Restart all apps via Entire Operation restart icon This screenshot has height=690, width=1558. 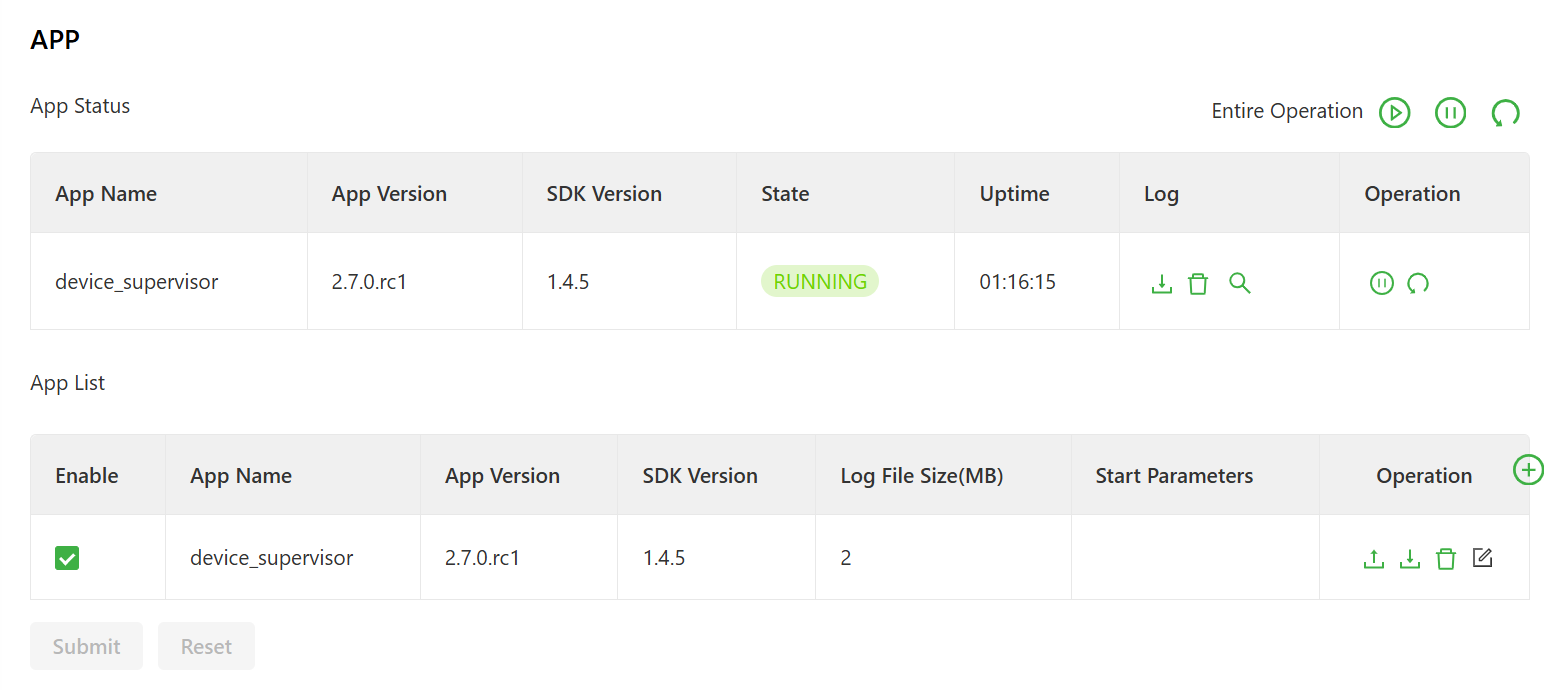click(x=1505, y=112)
